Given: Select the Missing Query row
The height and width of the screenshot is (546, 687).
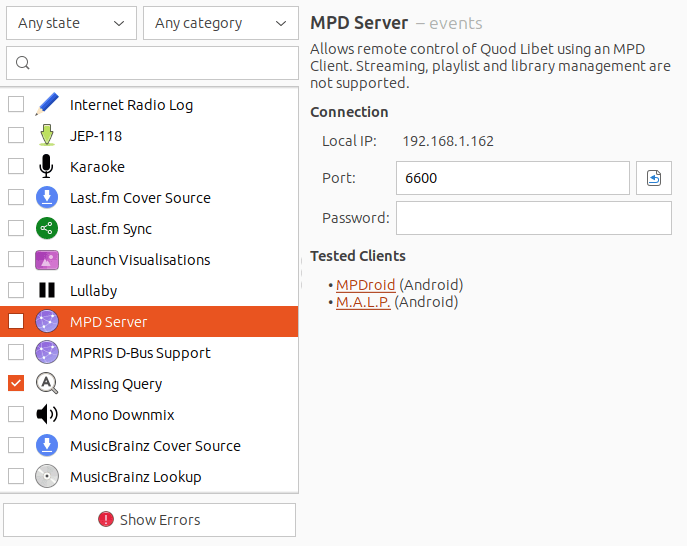Looking at the screenshot, I should [149, 383].
